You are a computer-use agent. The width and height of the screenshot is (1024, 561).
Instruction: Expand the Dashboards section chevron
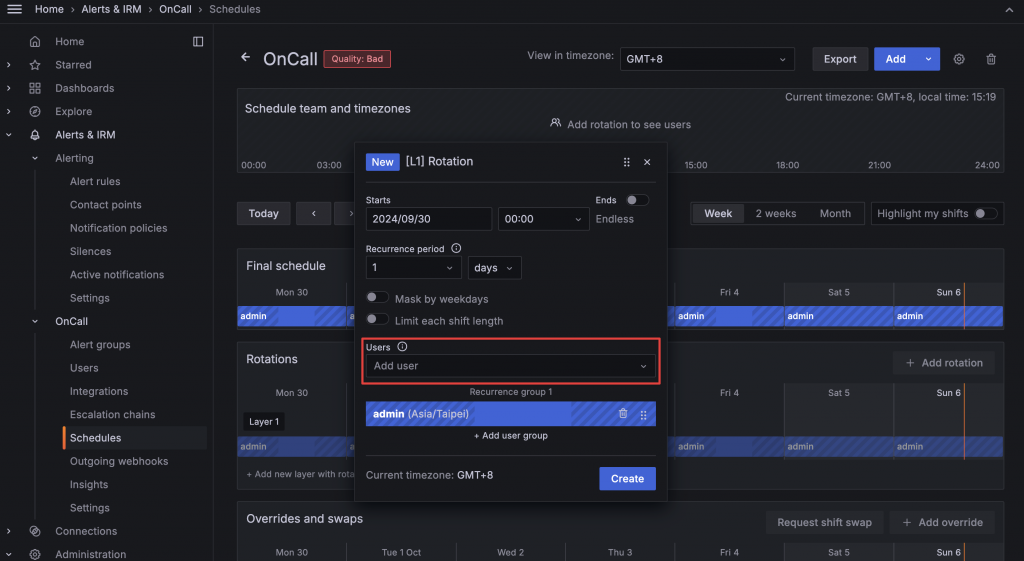(8, 88)
